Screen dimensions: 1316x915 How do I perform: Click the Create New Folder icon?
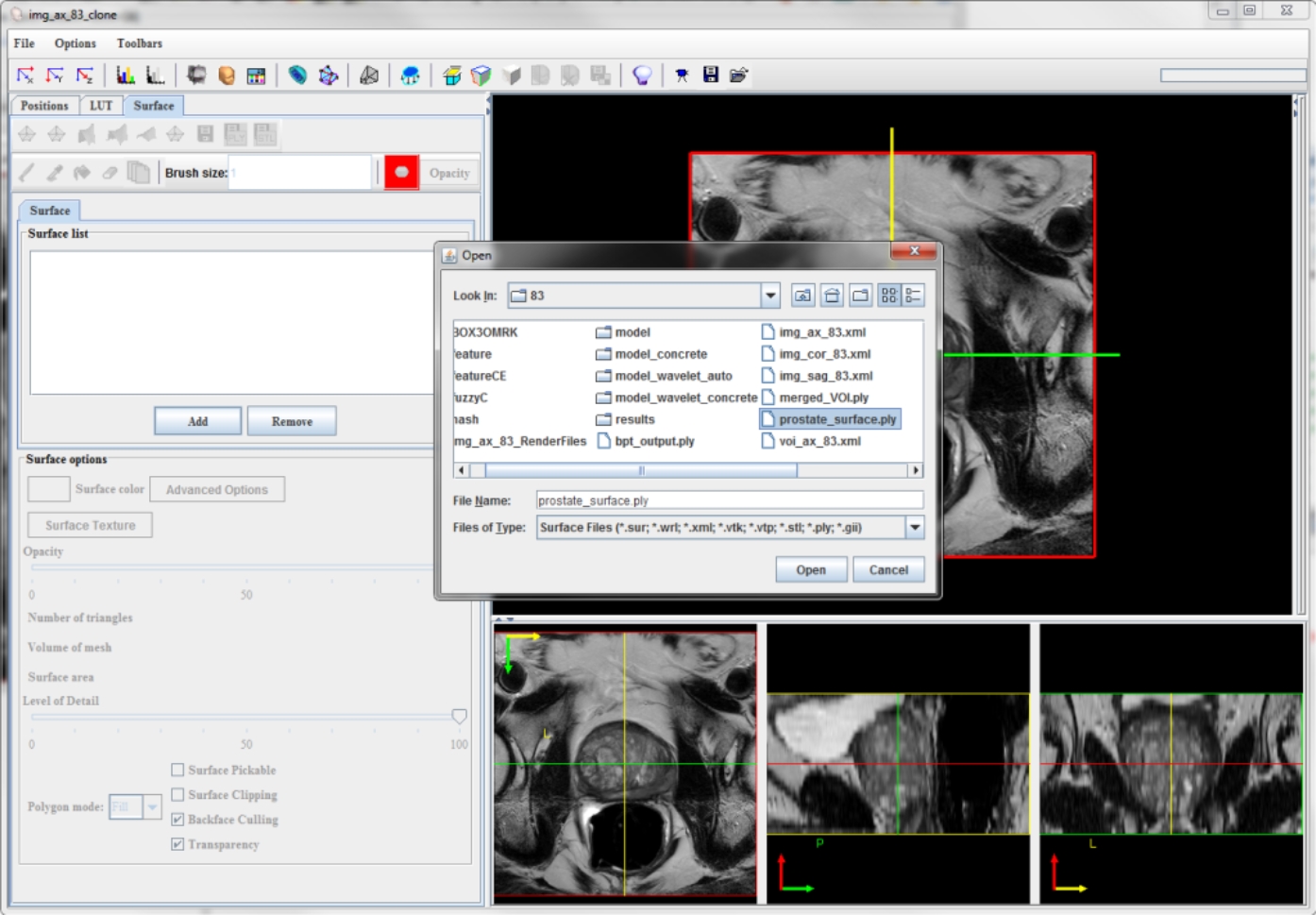[x=860, y=296]
